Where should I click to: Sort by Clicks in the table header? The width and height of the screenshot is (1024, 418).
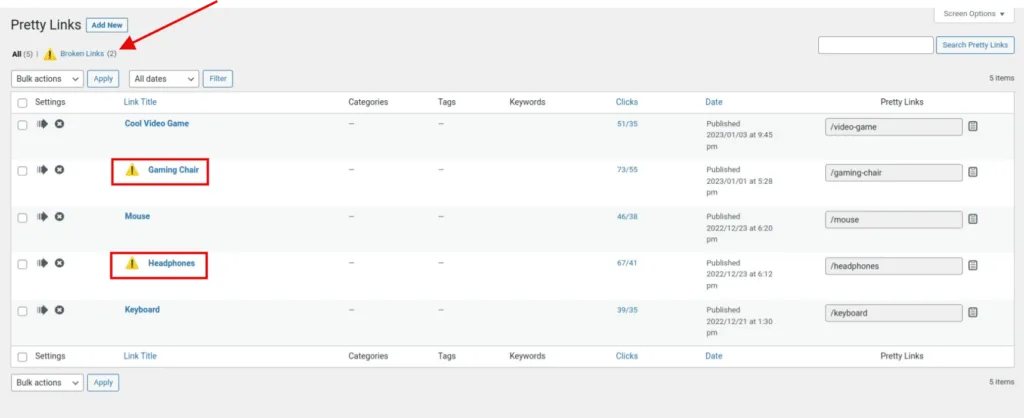pos(626,102)
